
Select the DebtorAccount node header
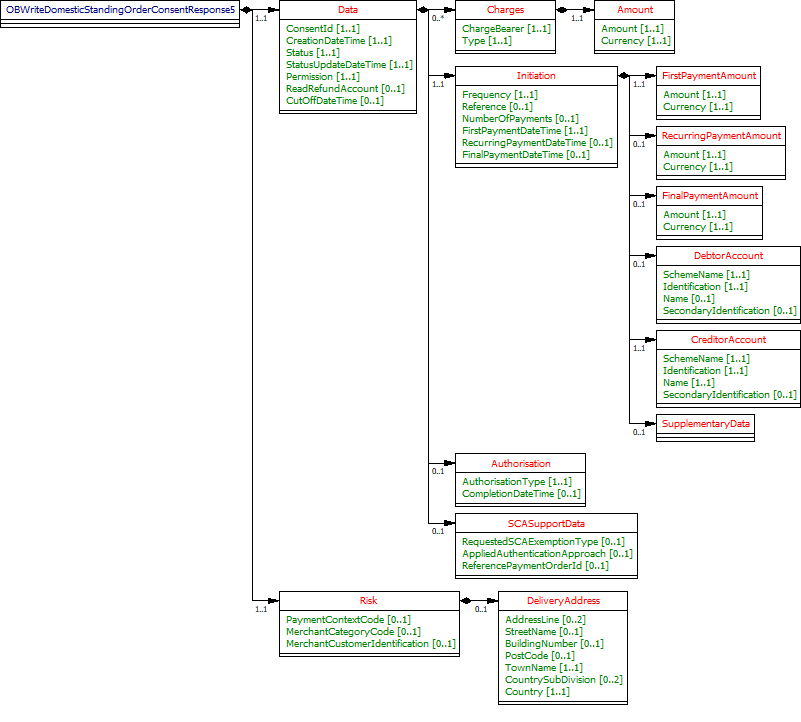pos(728,256)
